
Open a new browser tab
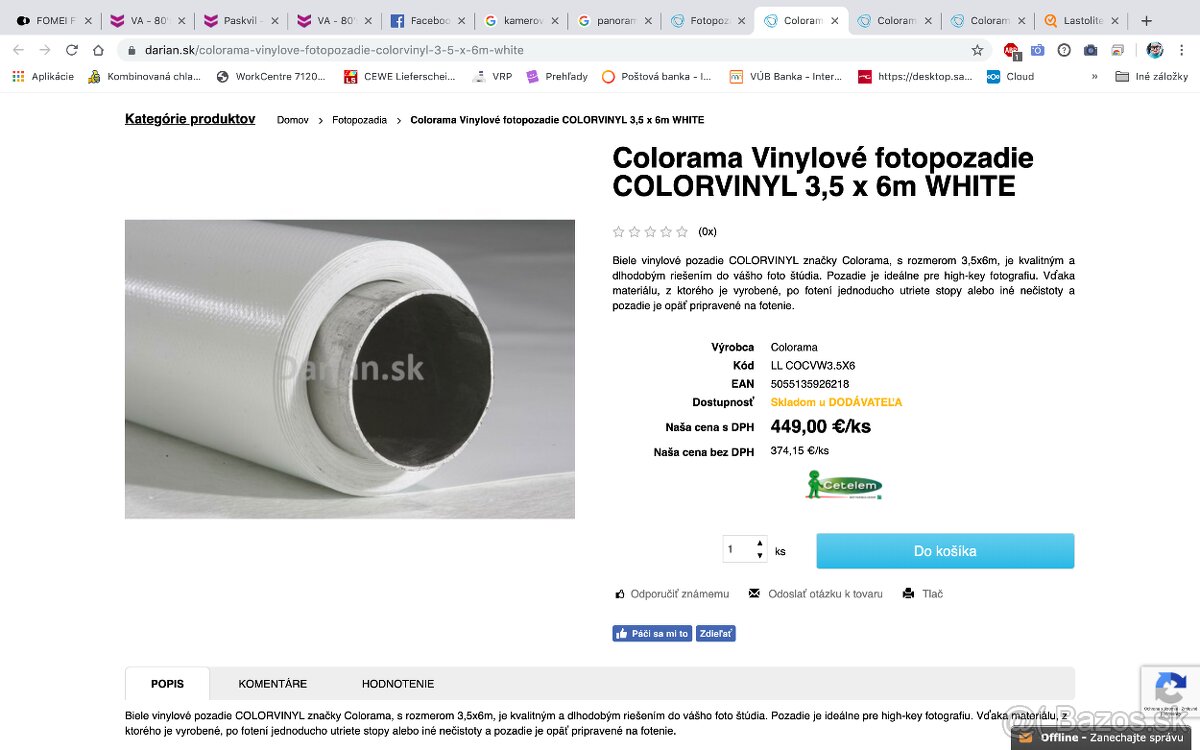(x=1146, y=20)
